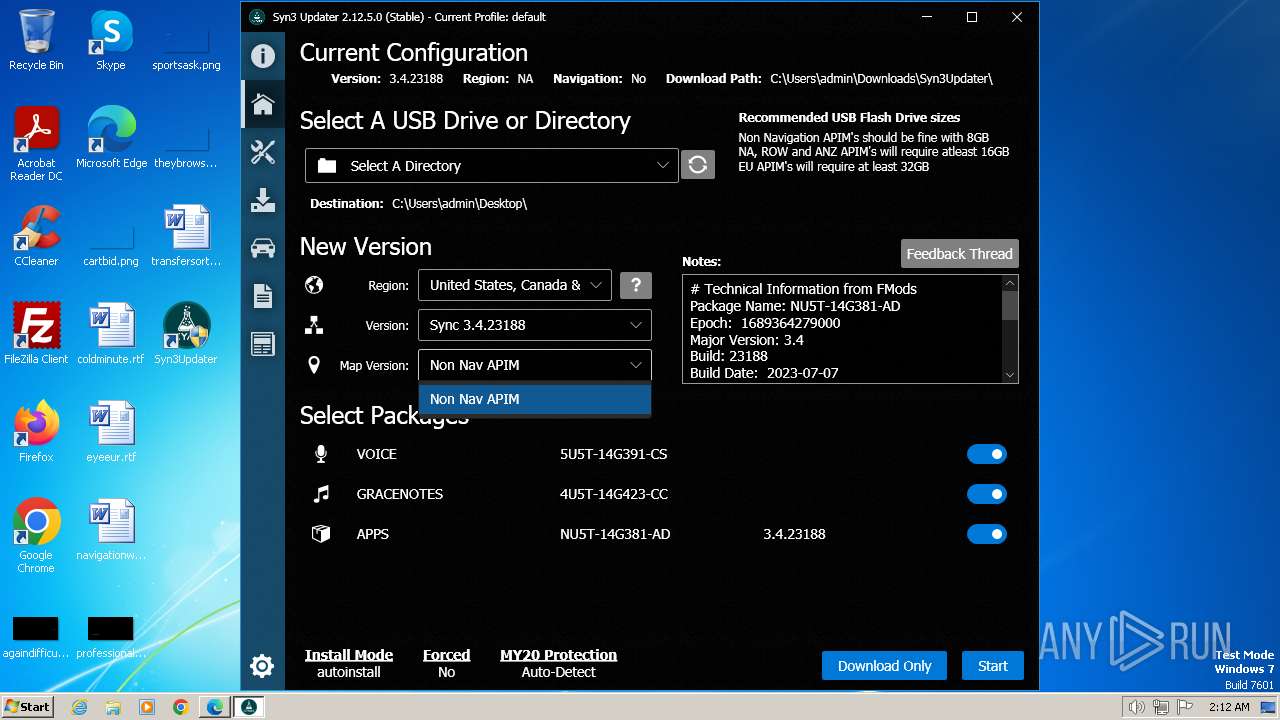Click the Notes scrollbar down arrow
1280x720 pixels.
click(1010, 375)
